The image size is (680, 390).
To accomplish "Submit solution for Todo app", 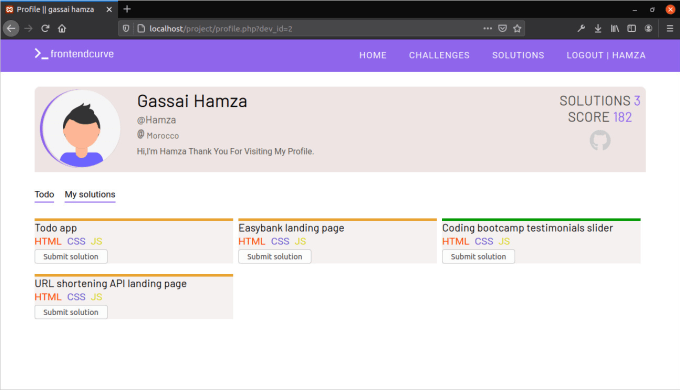I will (71, 256).
